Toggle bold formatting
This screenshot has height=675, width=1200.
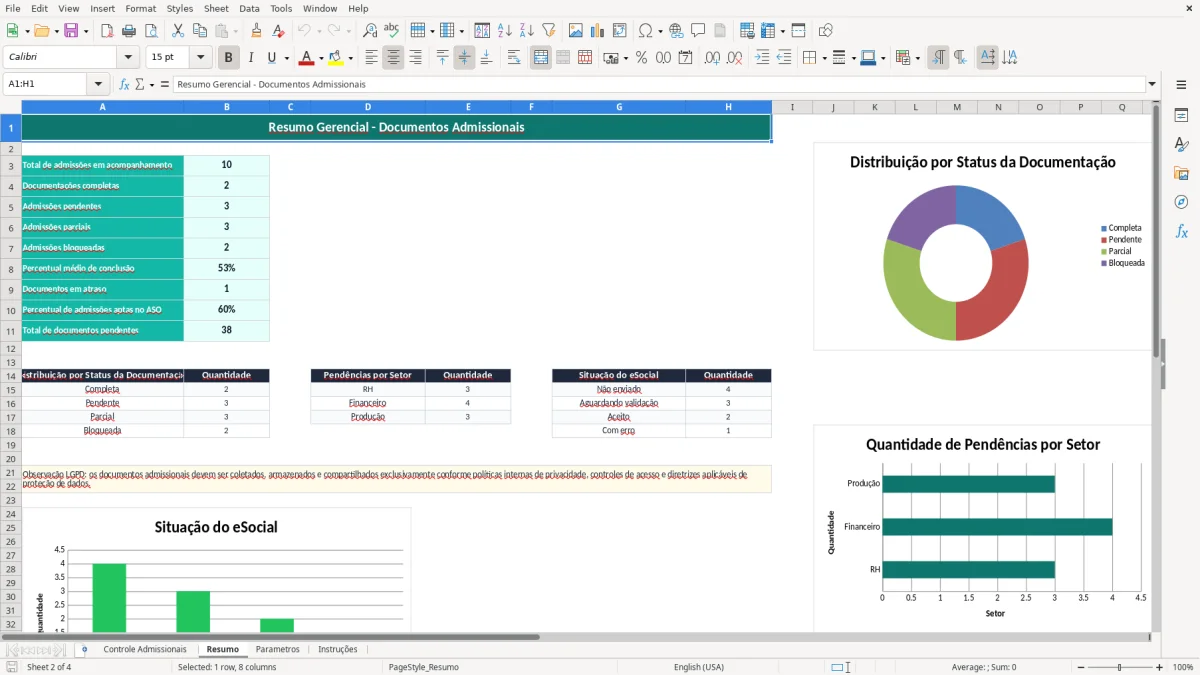pyautogui.click(x=229, y=58)
